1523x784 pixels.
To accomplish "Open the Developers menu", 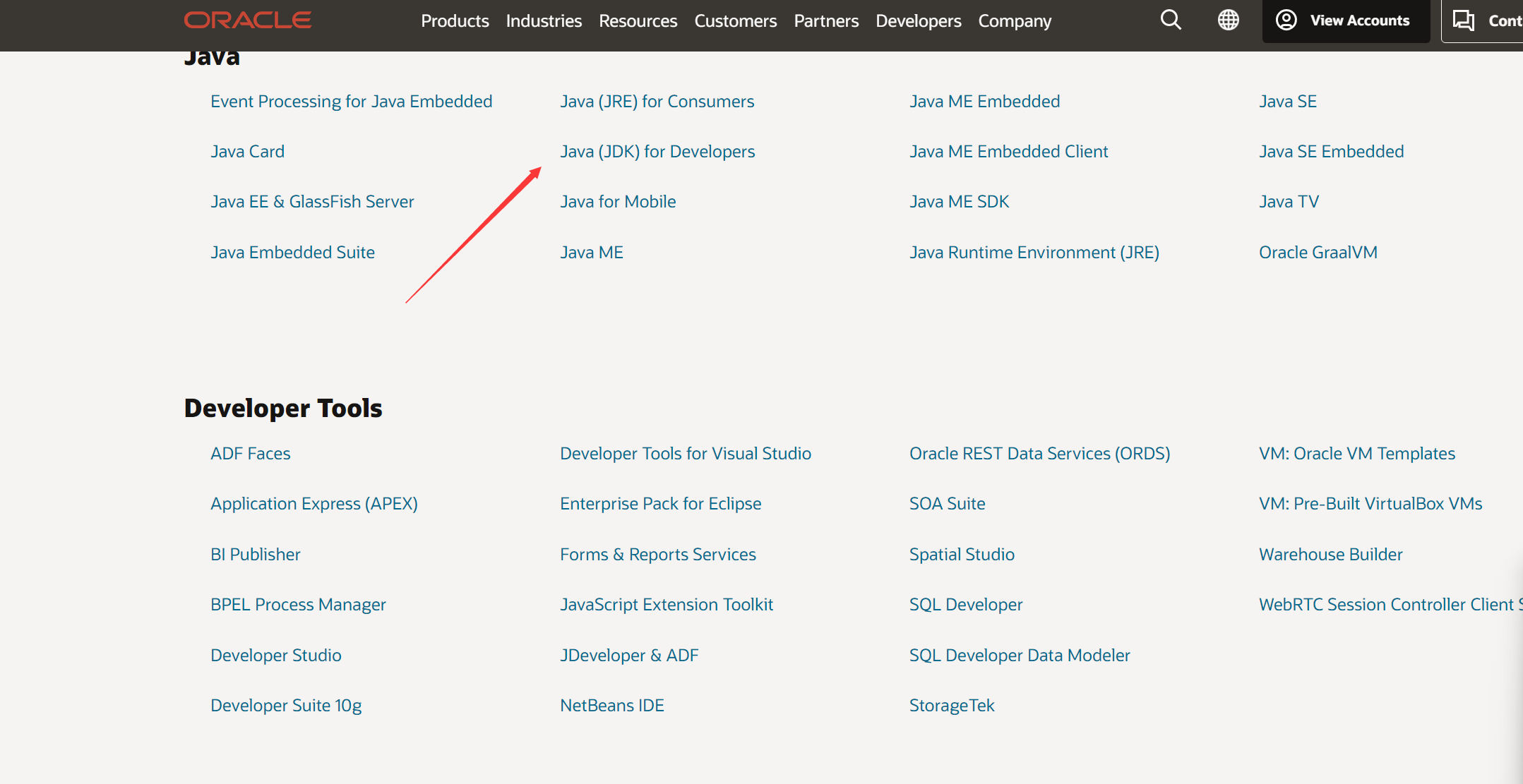I will point(919,21).
